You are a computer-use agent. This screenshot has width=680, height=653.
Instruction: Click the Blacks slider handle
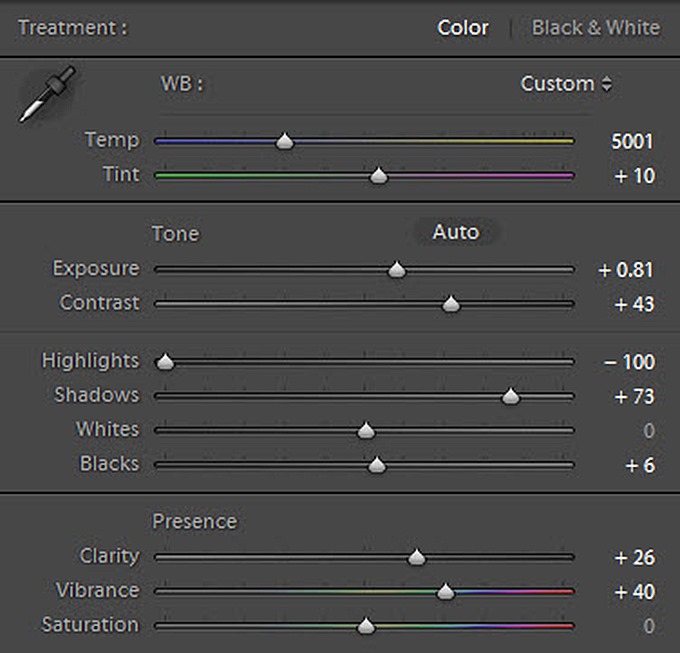(x=377, y=465)
